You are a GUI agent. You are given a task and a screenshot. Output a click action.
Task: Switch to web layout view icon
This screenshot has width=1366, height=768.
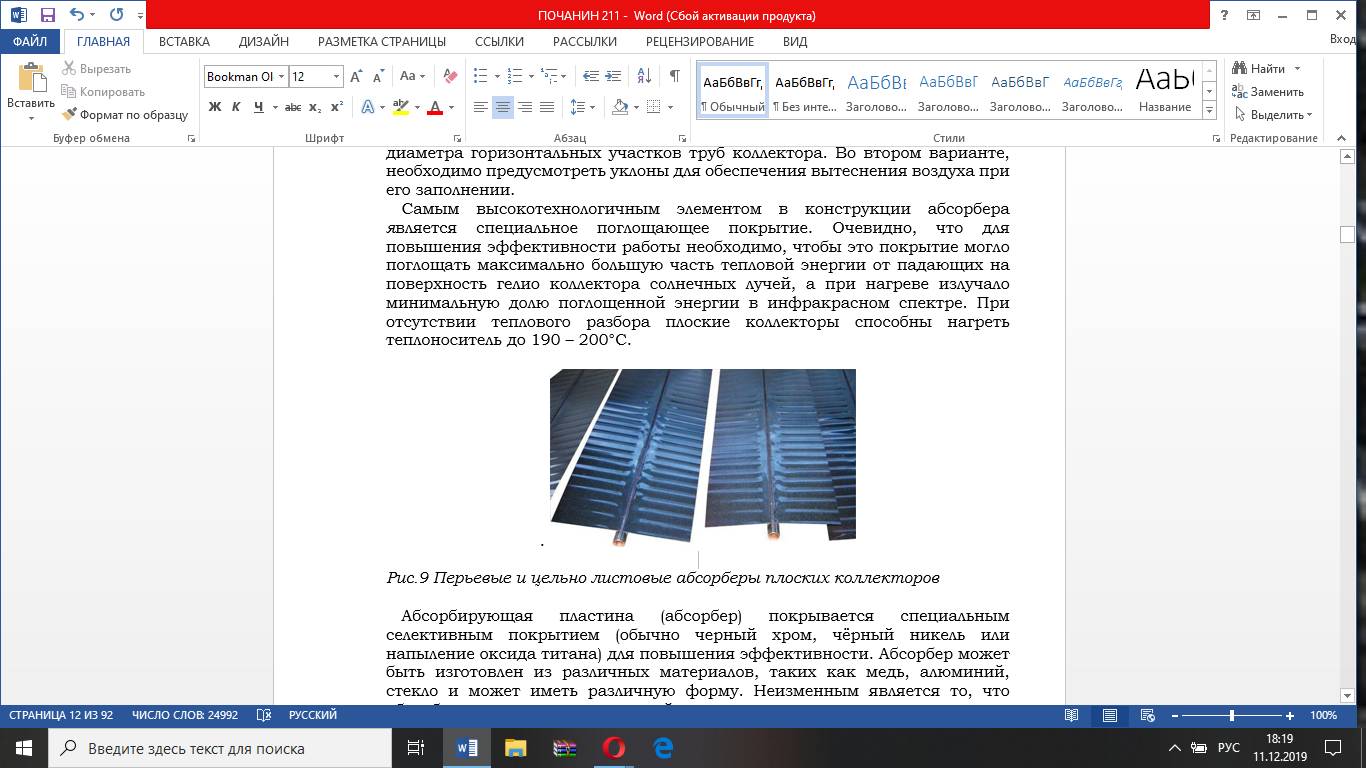coord(1148,715)
